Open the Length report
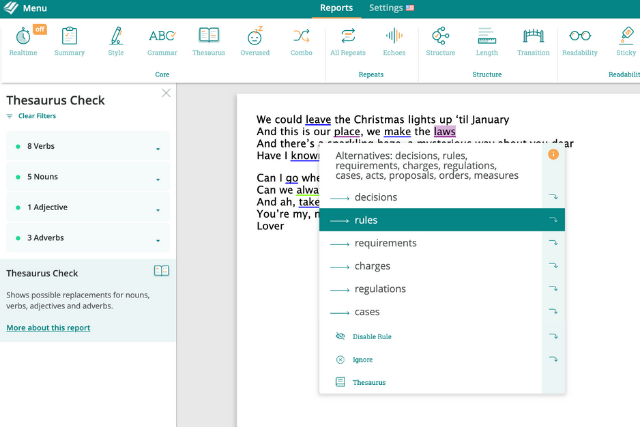 (x=487, y=41)
